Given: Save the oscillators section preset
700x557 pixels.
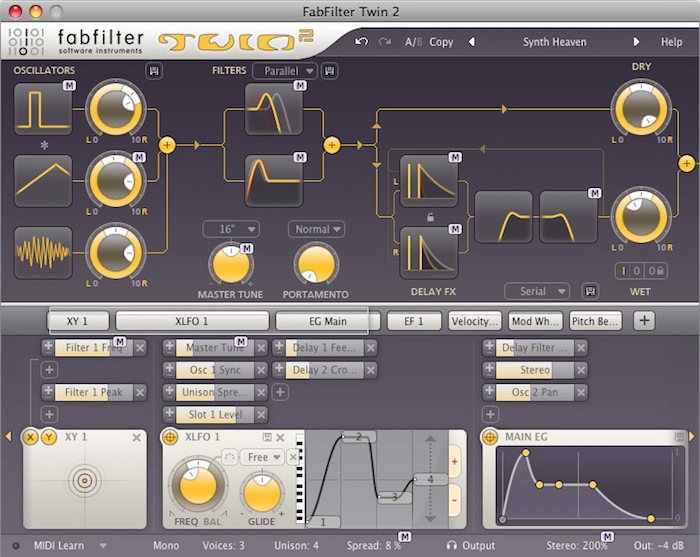Looking at the screenshot, I should pyautogui.click(x=154, y=71).
